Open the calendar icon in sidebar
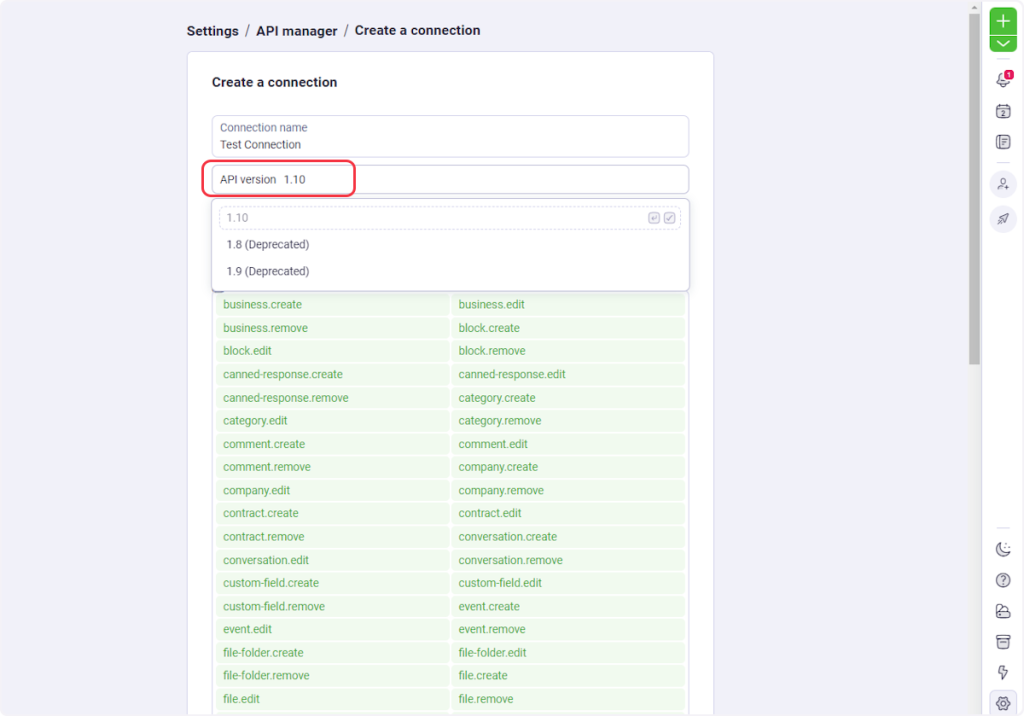 click(1003, 111)
